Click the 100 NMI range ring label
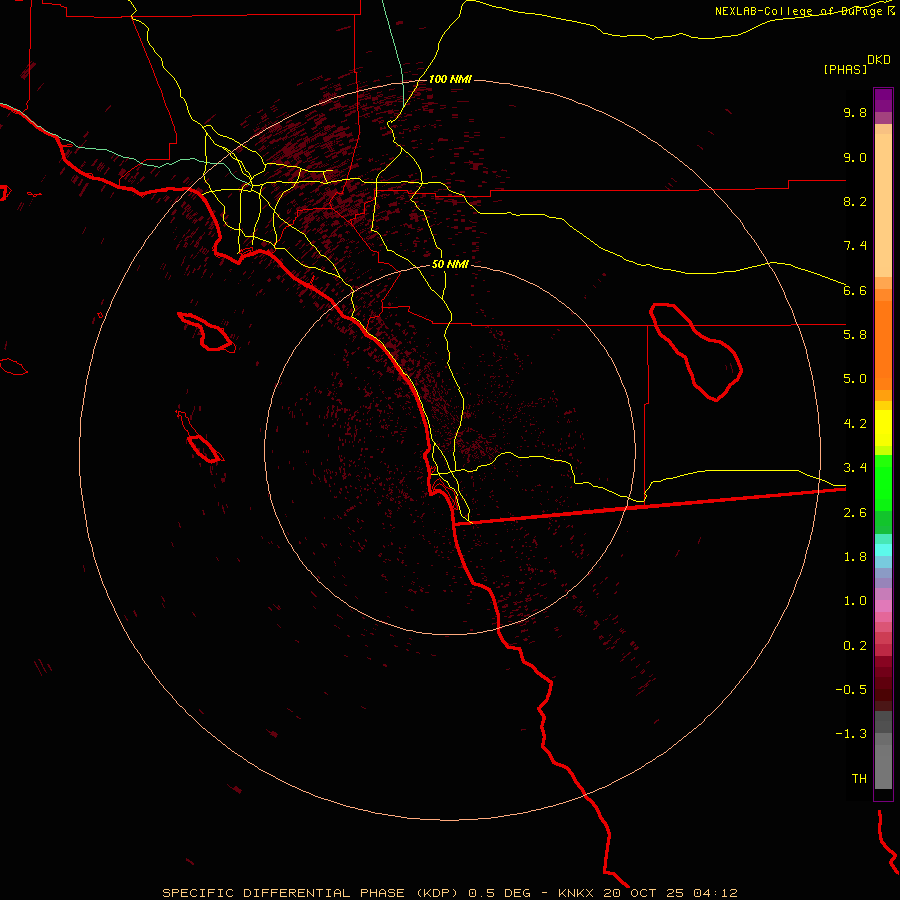This screenshot has width=900, height=900. point(450,79)
